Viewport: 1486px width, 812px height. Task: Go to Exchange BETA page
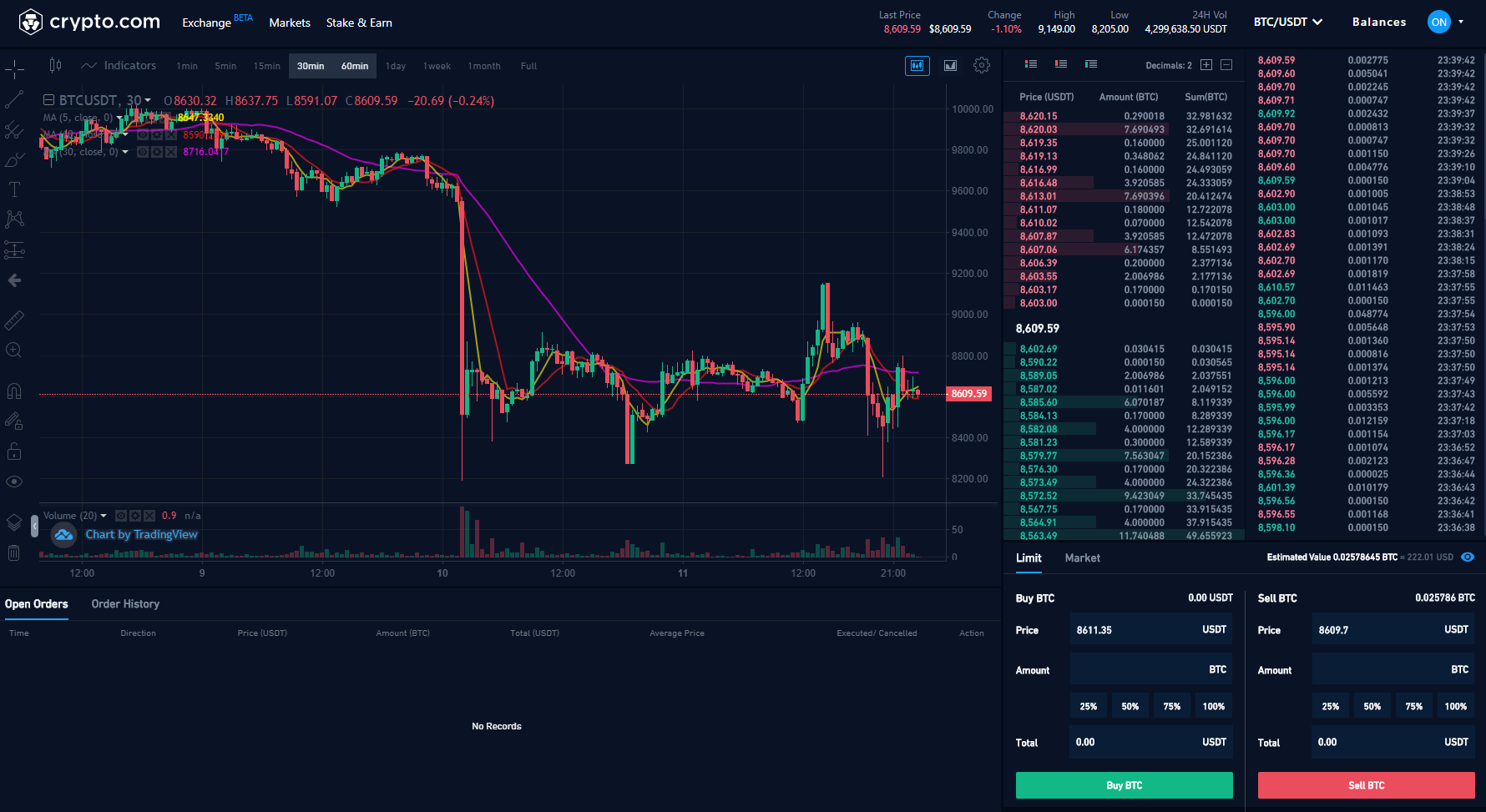point(217,22)
